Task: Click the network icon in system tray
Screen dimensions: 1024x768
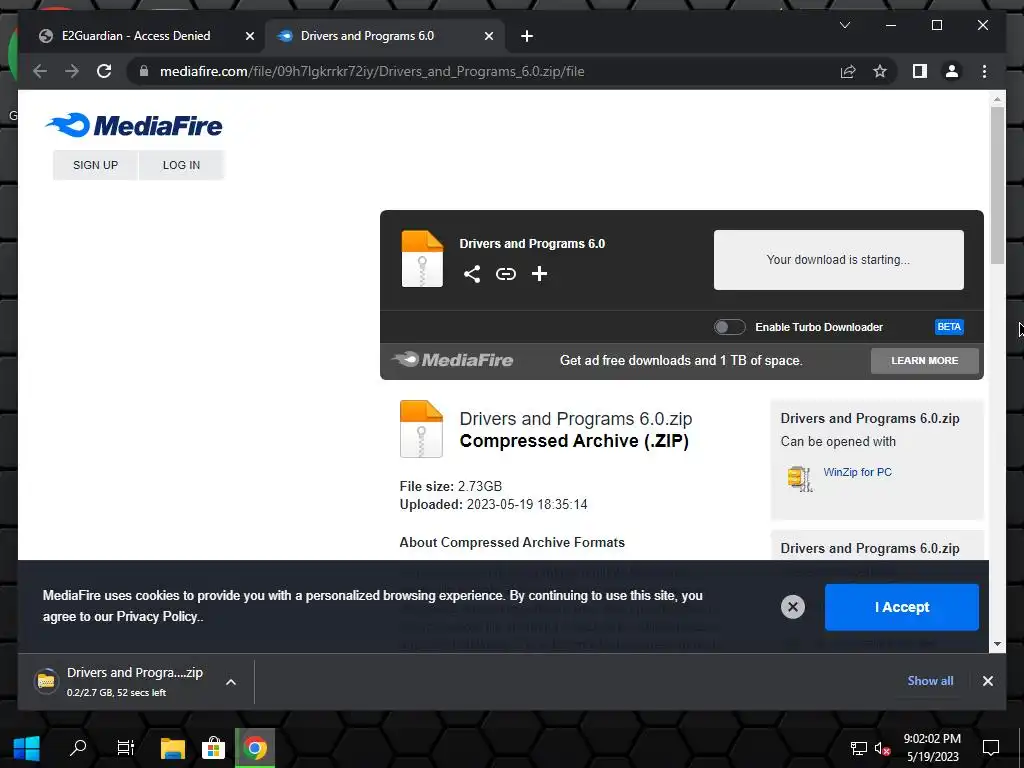Action: point(858,749)
